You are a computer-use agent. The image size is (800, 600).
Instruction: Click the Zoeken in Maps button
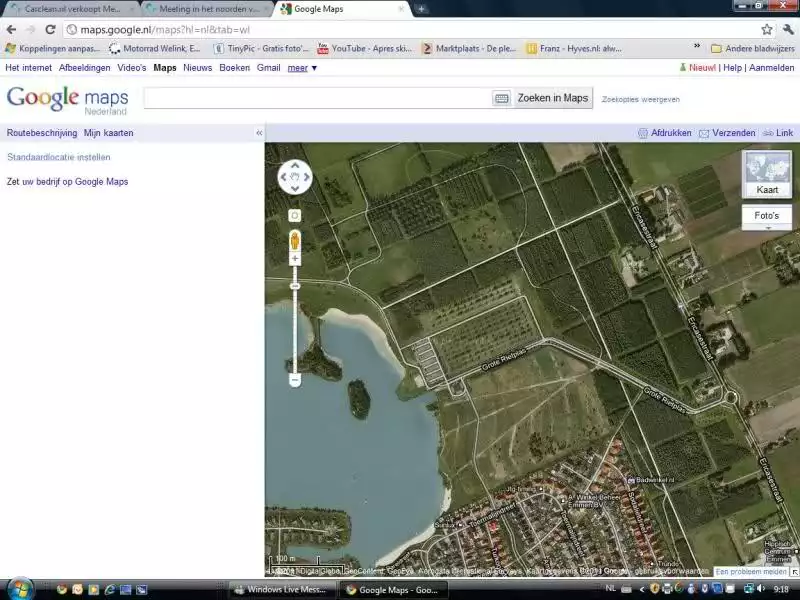[x=553, y=97]
